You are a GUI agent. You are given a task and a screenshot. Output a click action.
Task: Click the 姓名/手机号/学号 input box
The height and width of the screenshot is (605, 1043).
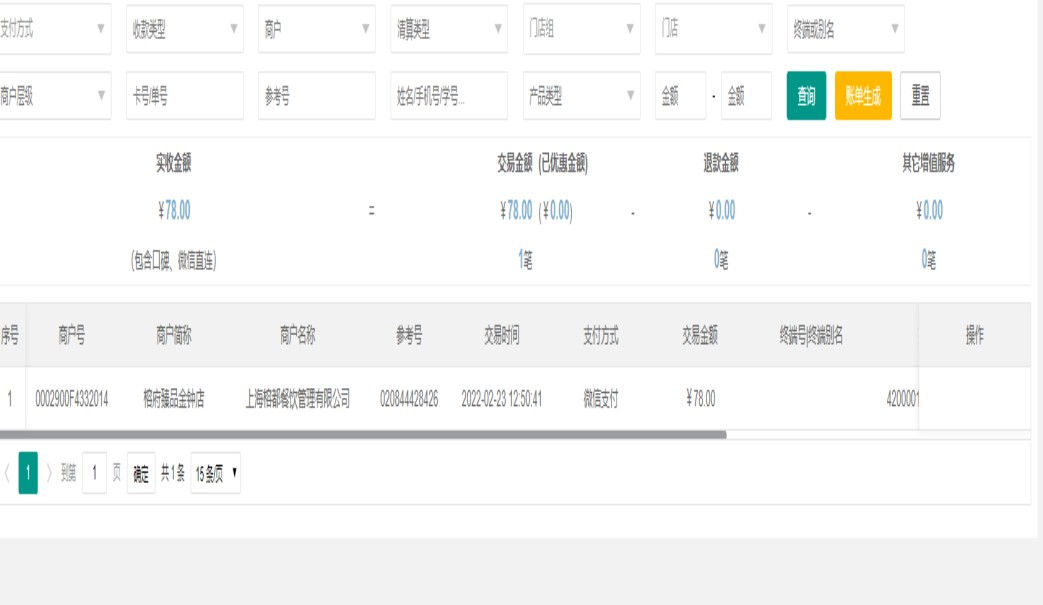448,96
